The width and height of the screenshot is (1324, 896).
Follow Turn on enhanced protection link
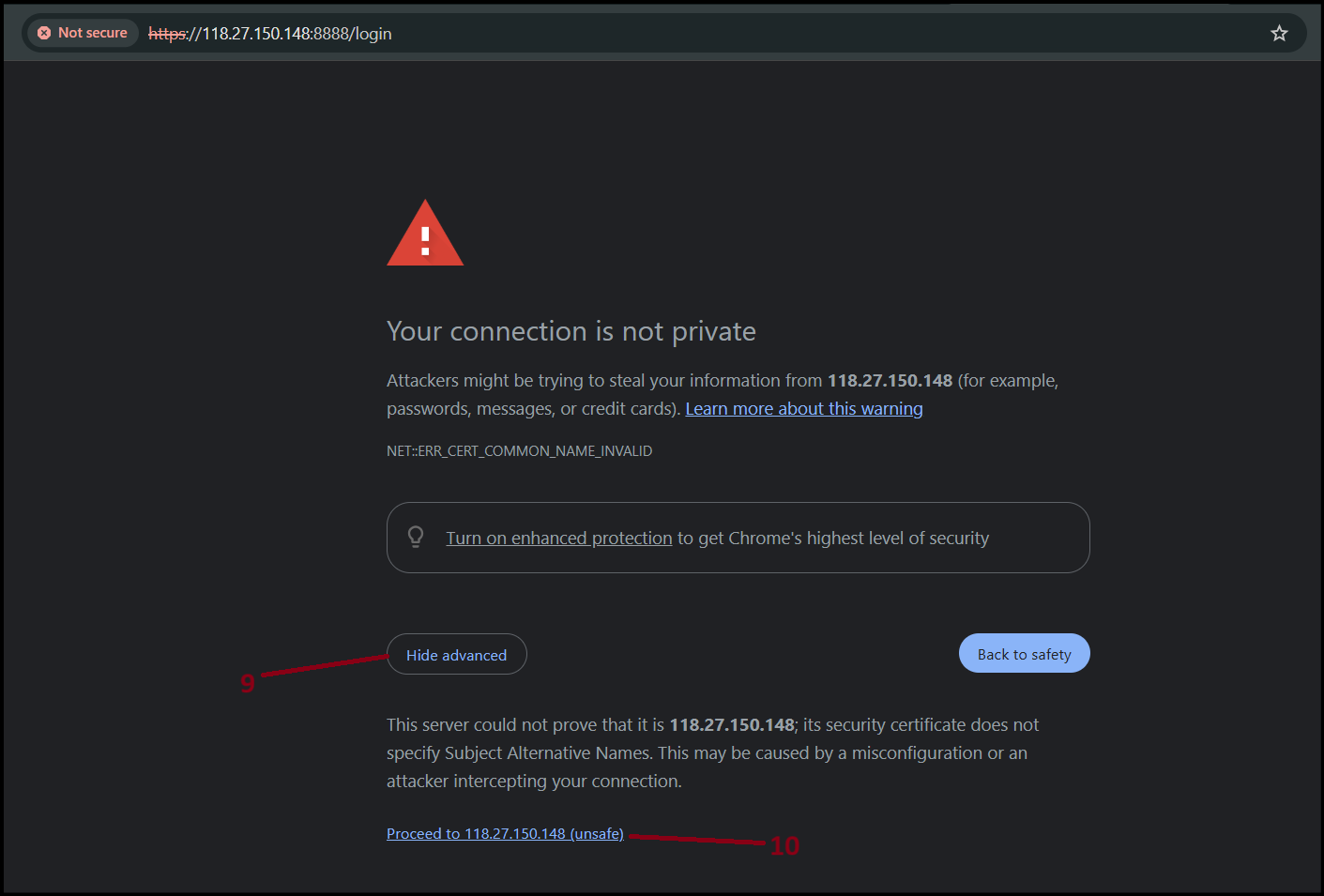point(559,539)
